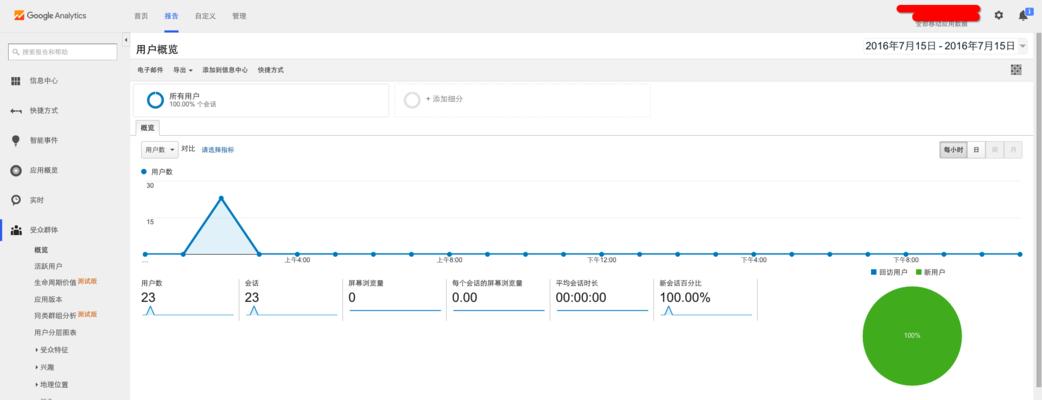Click 新会话百分比 100.00% metric
1042x400 pixels.
[x=706, y=298]
